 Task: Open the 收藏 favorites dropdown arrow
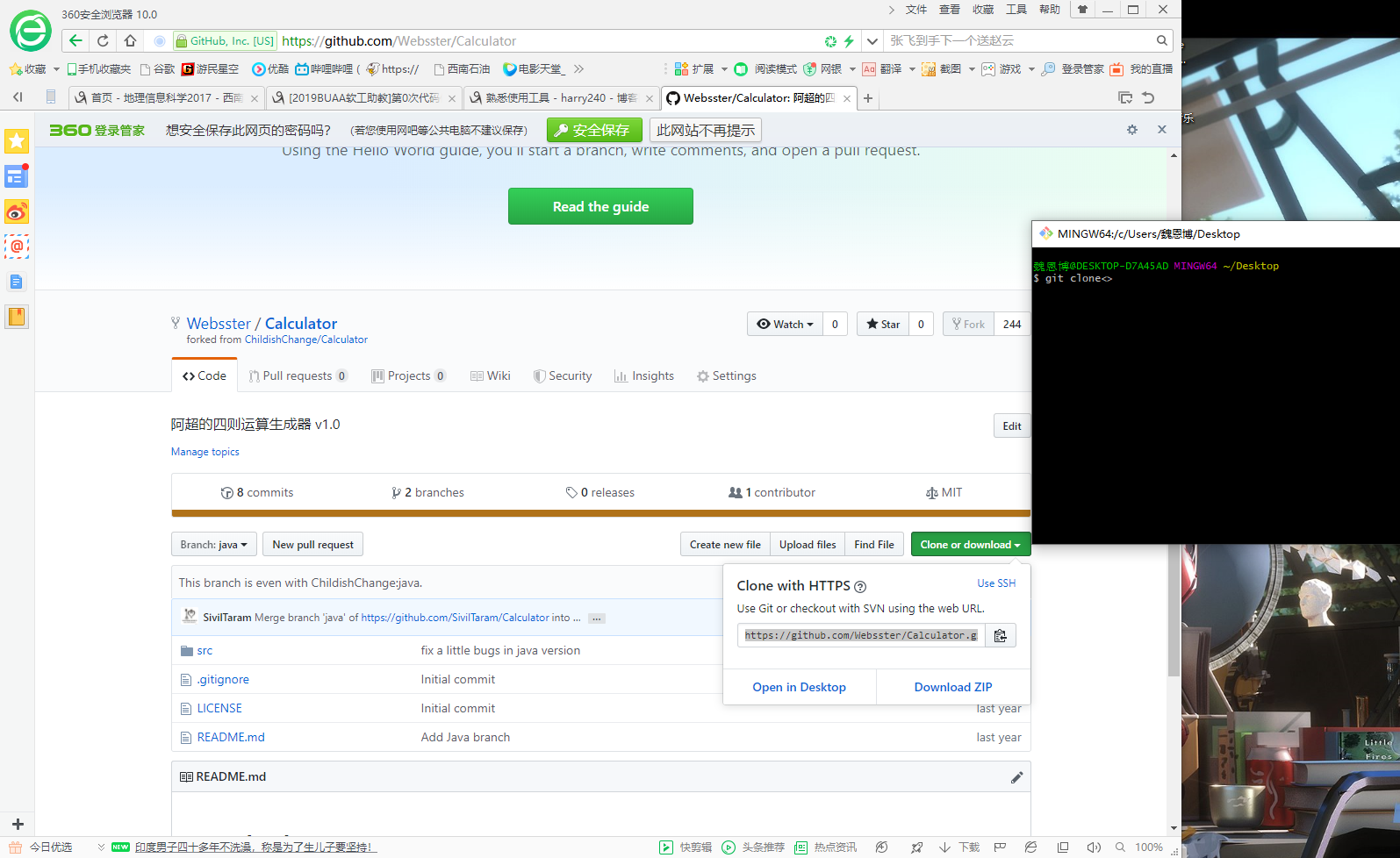click(x=56, y=68)
